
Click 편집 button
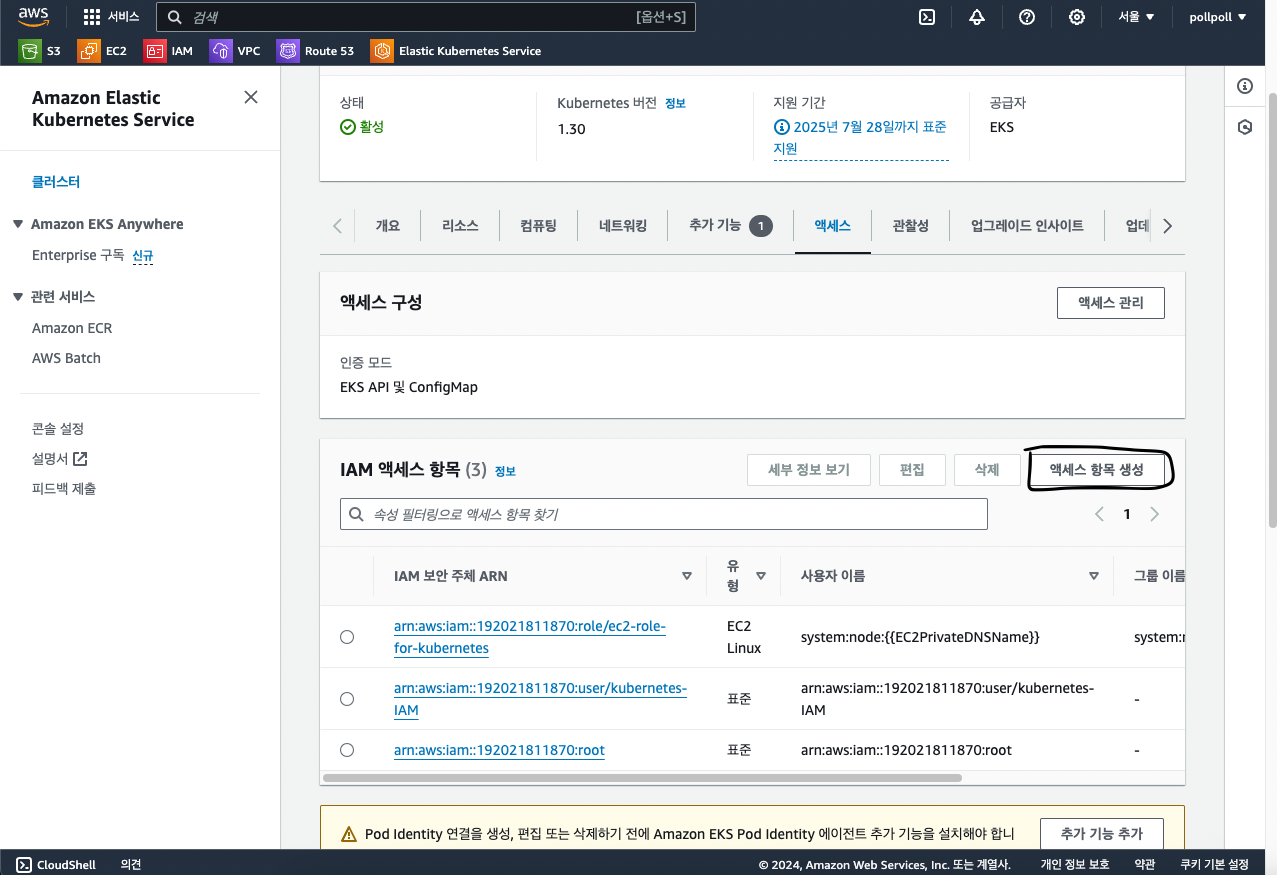912,469
